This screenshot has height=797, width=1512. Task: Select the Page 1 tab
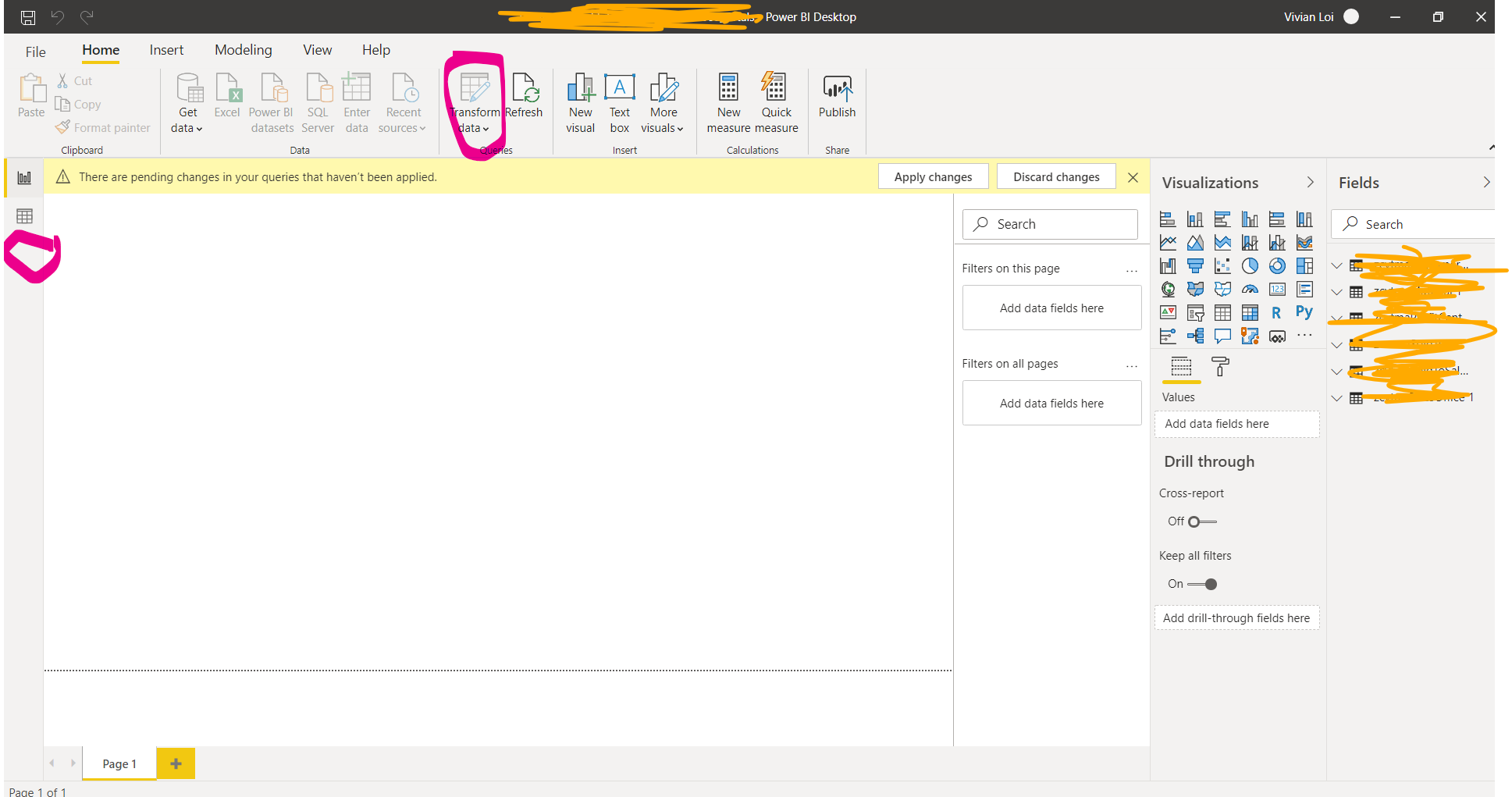[x=119, y=763]
